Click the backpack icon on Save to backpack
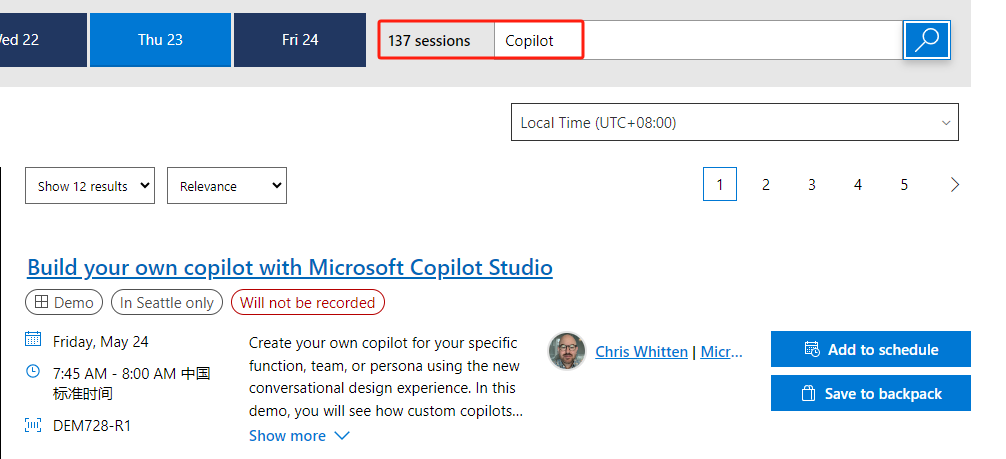The image size is (1006, 459). coord(808,393)
